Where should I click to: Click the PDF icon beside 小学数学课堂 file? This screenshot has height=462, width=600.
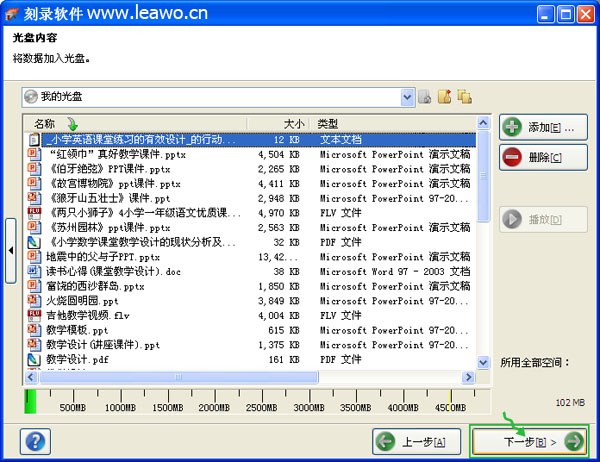click(34, 242)
